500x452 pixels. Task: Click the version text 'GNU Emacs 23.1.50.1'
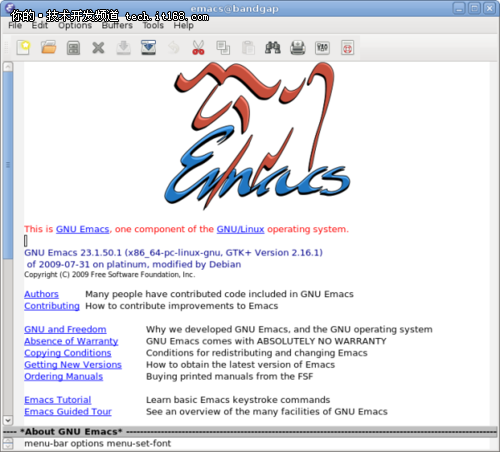coord(73,253)
